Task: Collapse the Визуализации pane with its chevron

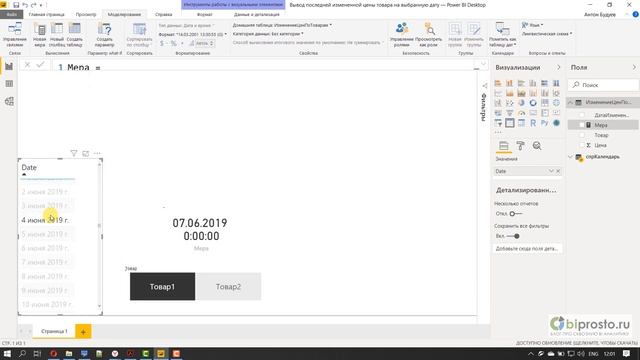Action: [558, 67]
